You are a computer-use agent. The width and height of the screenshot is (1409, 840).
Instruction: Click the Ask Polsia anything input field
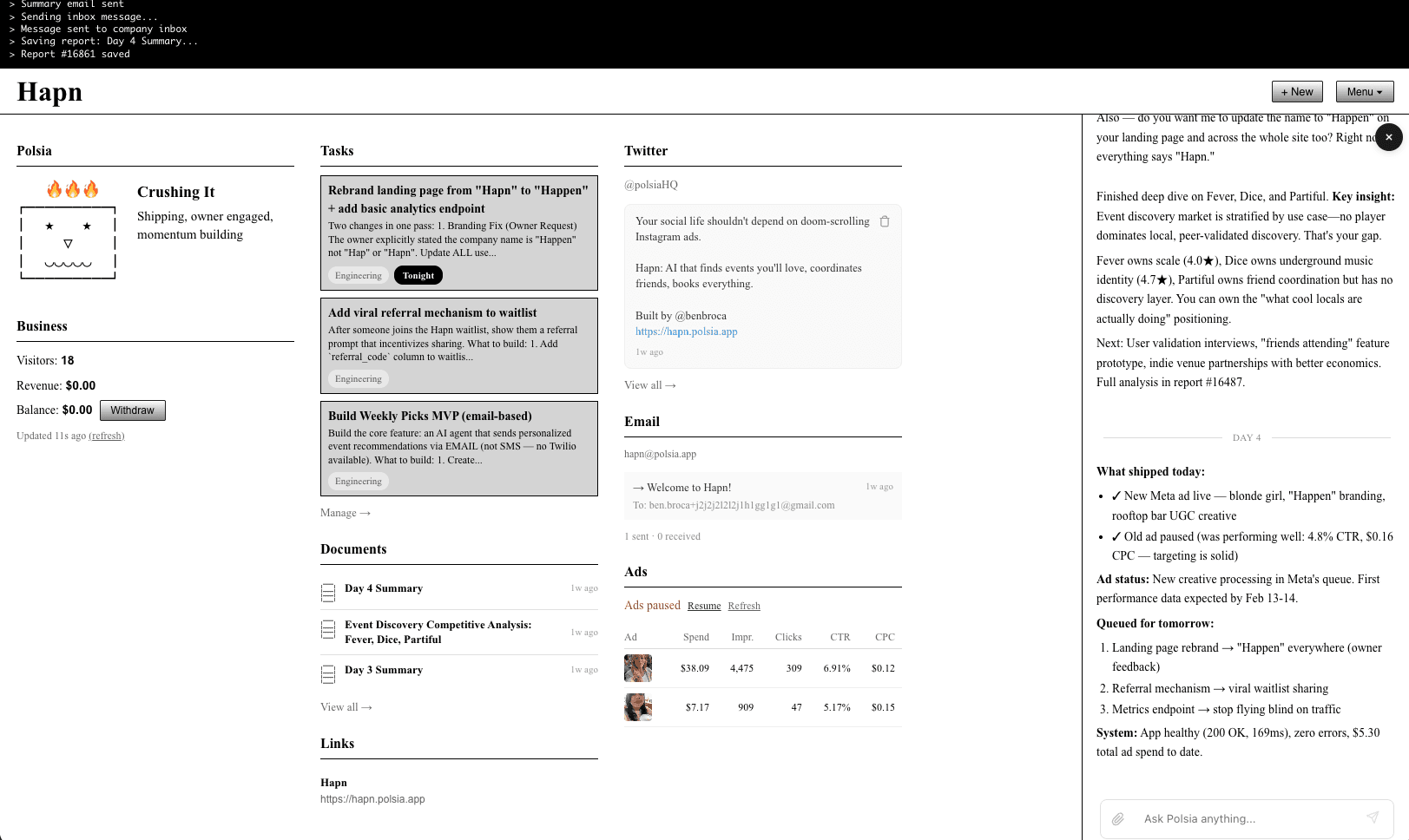point(1233,818)
